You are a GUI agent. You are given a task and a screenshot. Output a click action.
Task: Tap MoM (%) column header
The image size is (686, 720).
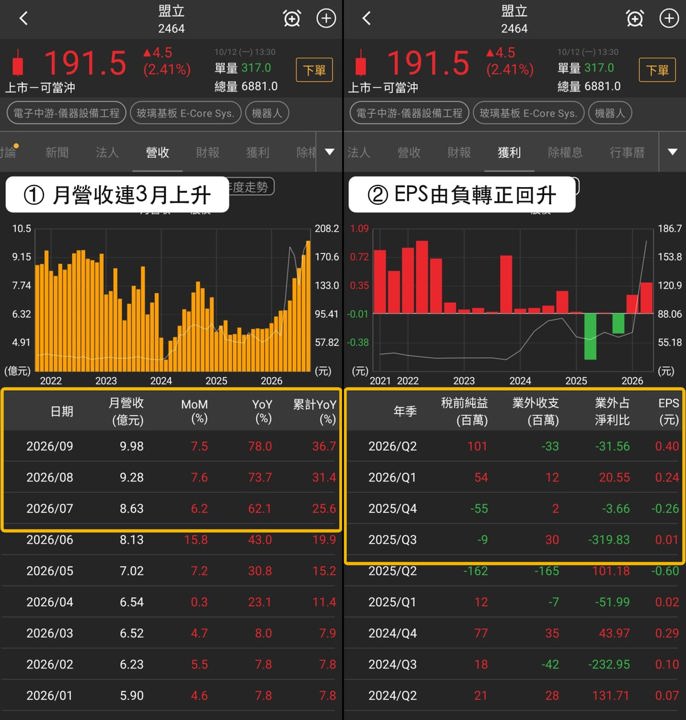(194, 411)
